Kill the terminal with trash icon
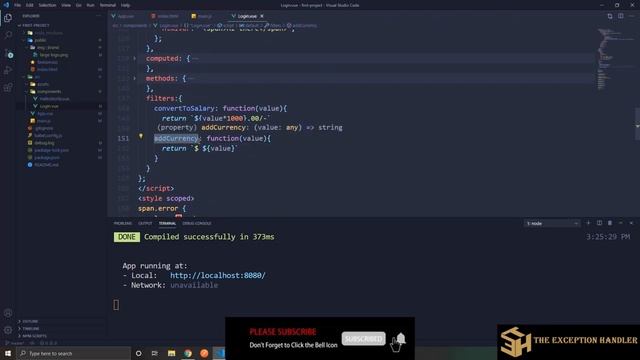Screen dimensions: 640x360 [x=610, y=223]
